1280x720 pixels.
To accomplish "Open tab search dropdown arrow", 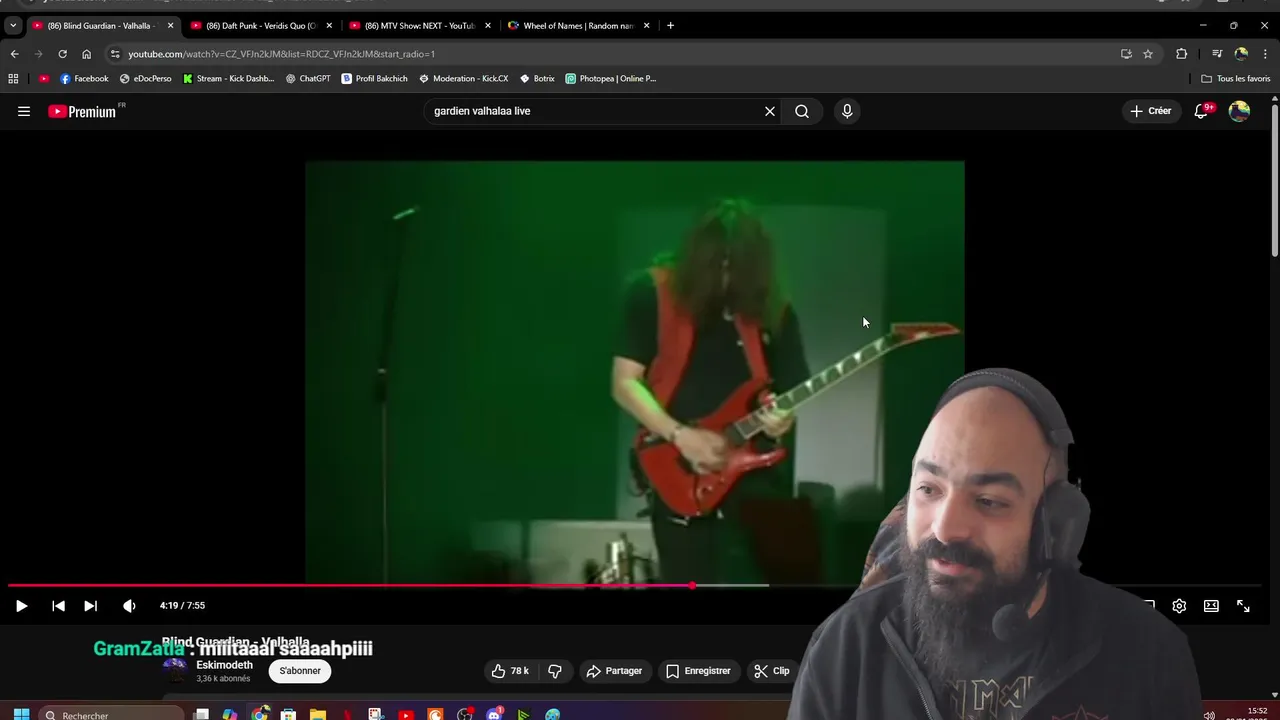I will (x=12, y=25).
